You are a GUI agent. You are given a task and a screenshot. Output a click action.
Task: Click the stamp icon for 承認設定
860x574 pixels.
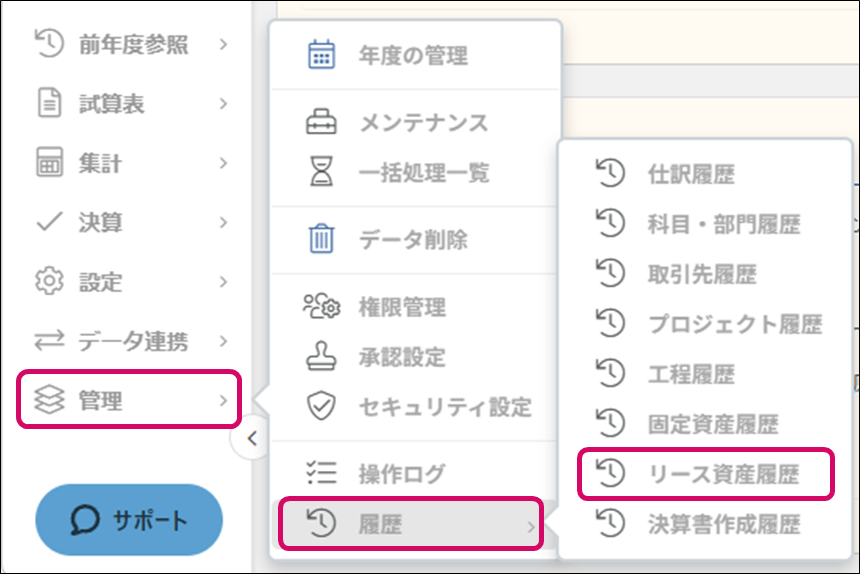tap(321, 356)
